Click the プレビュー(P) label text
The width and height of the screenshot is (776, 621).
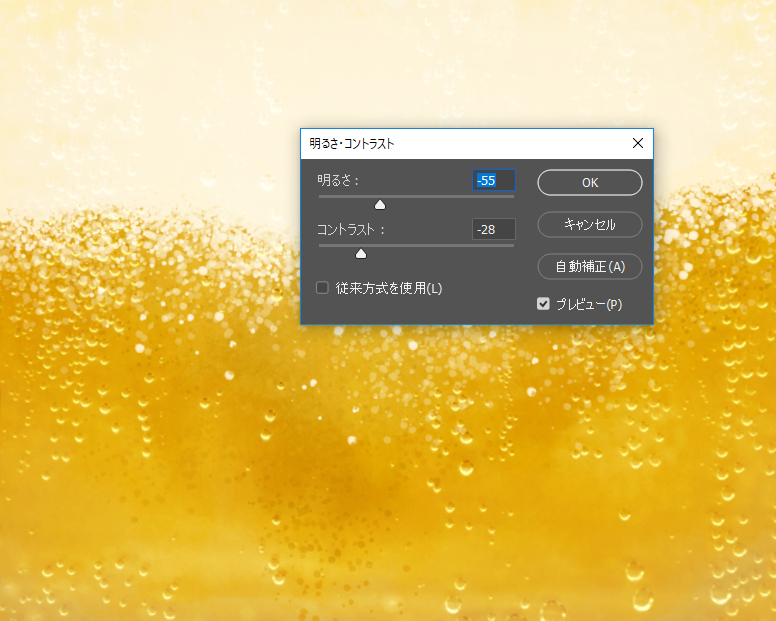588,304
